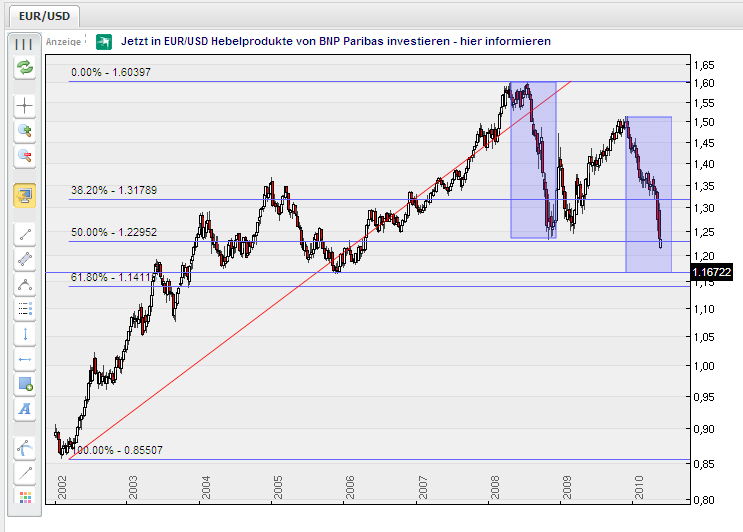This screenshot has width=743, height=532.
Task: Click the 0,80 price axis label
Action: 704,499
